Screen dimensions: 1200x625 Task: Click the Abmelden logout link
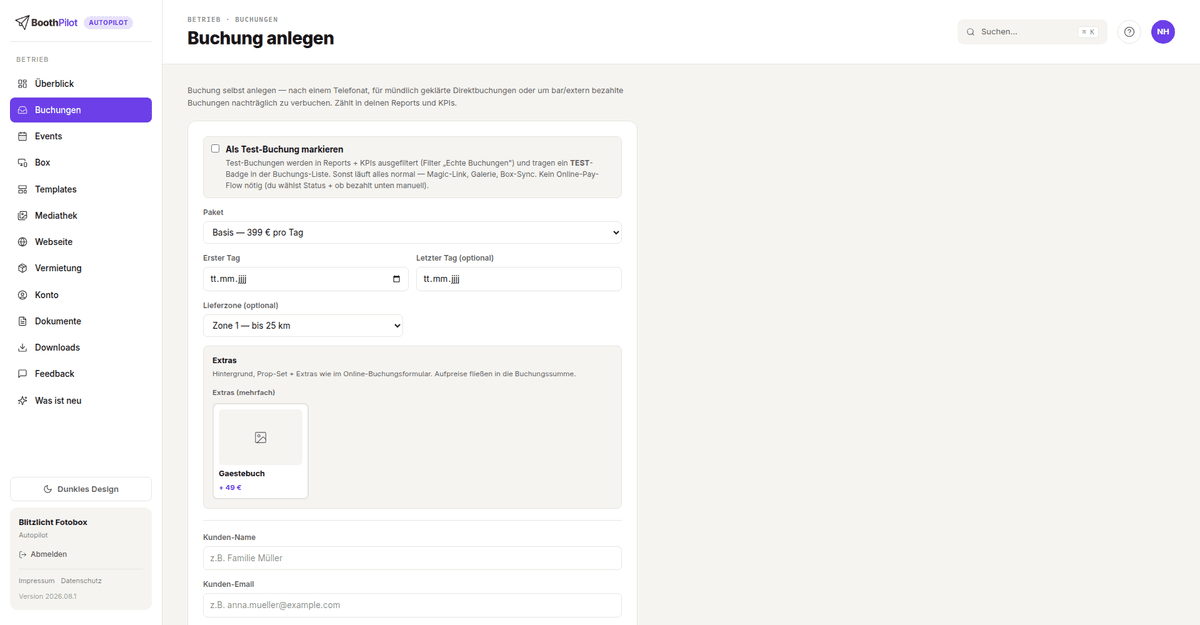(x=43, y=554)
